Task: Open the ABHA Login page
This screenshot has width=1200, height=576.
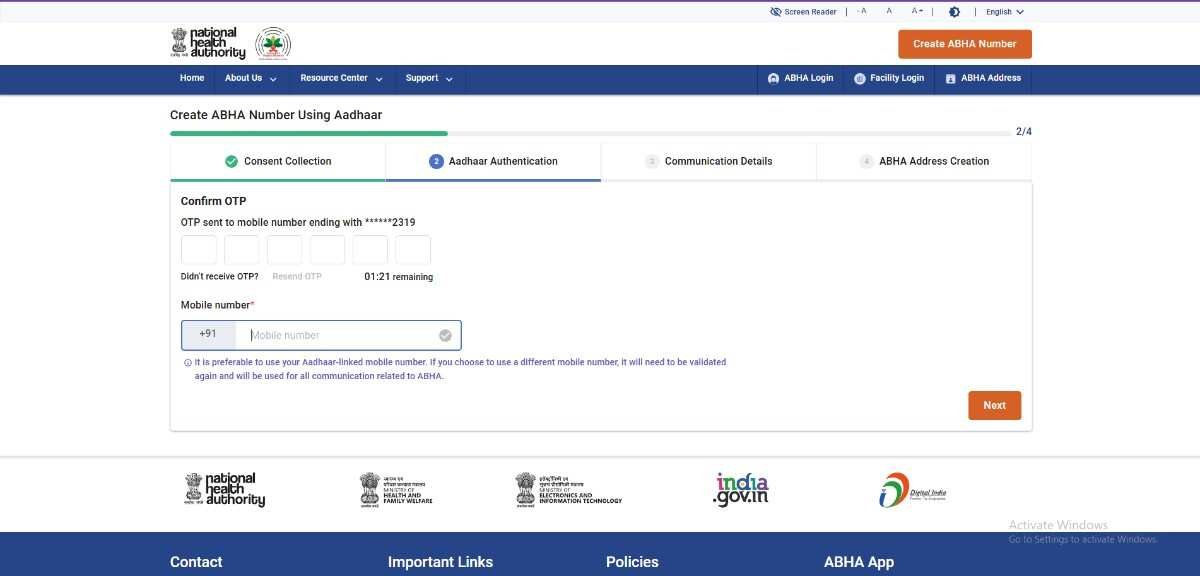Action: click(x=800, y=78)
